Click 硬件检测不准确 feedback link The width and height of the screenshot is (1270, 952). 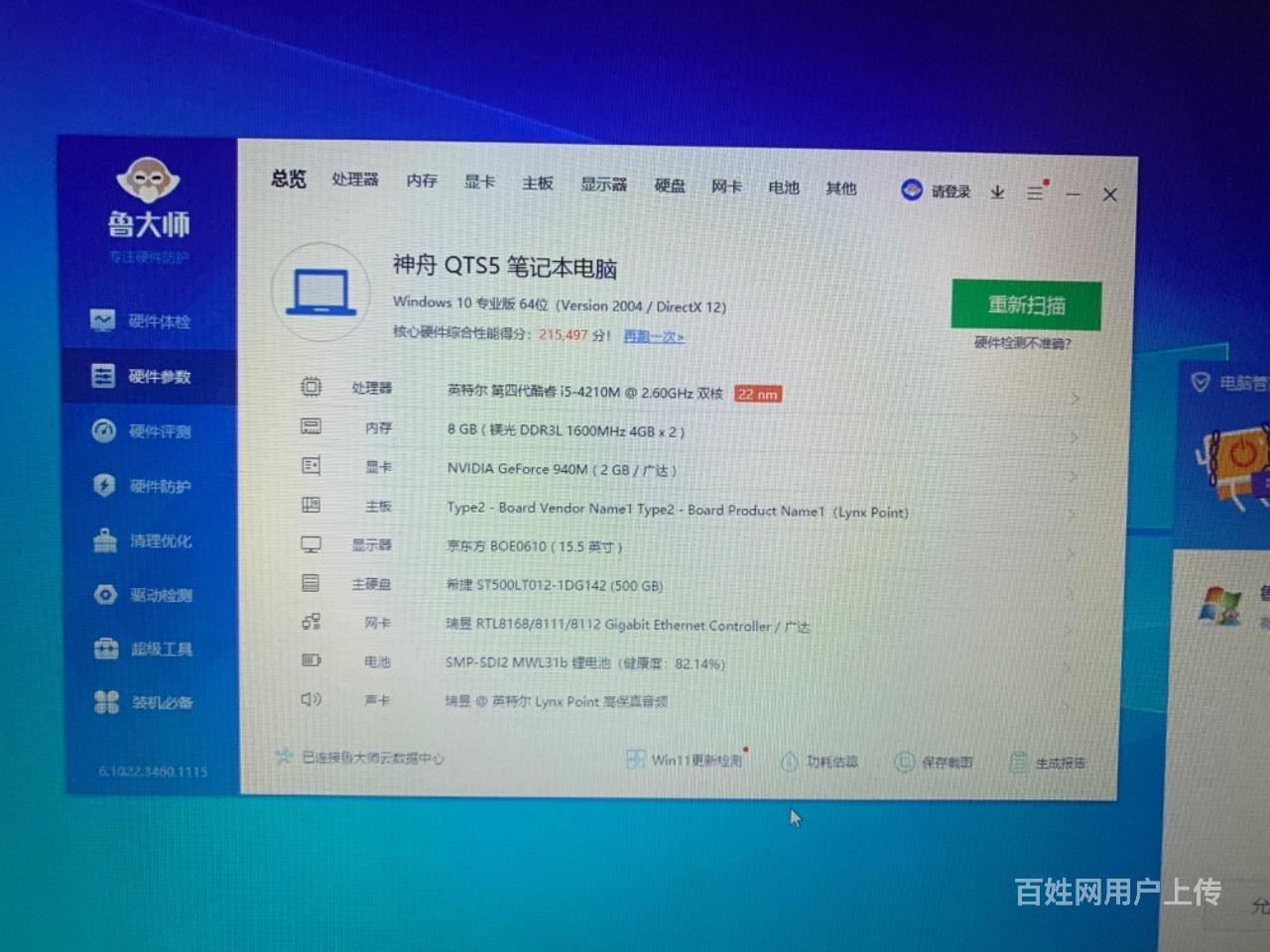tap(1022, 343)
